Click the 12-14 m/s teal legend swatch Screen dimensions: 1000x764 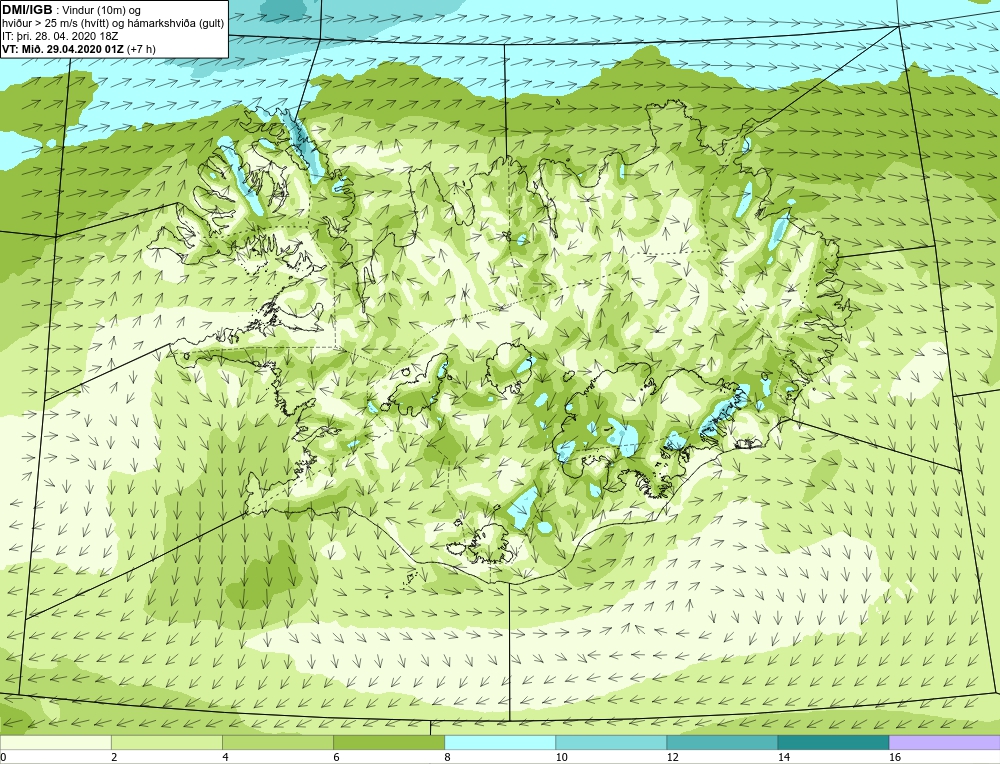(x=721, y=742)
